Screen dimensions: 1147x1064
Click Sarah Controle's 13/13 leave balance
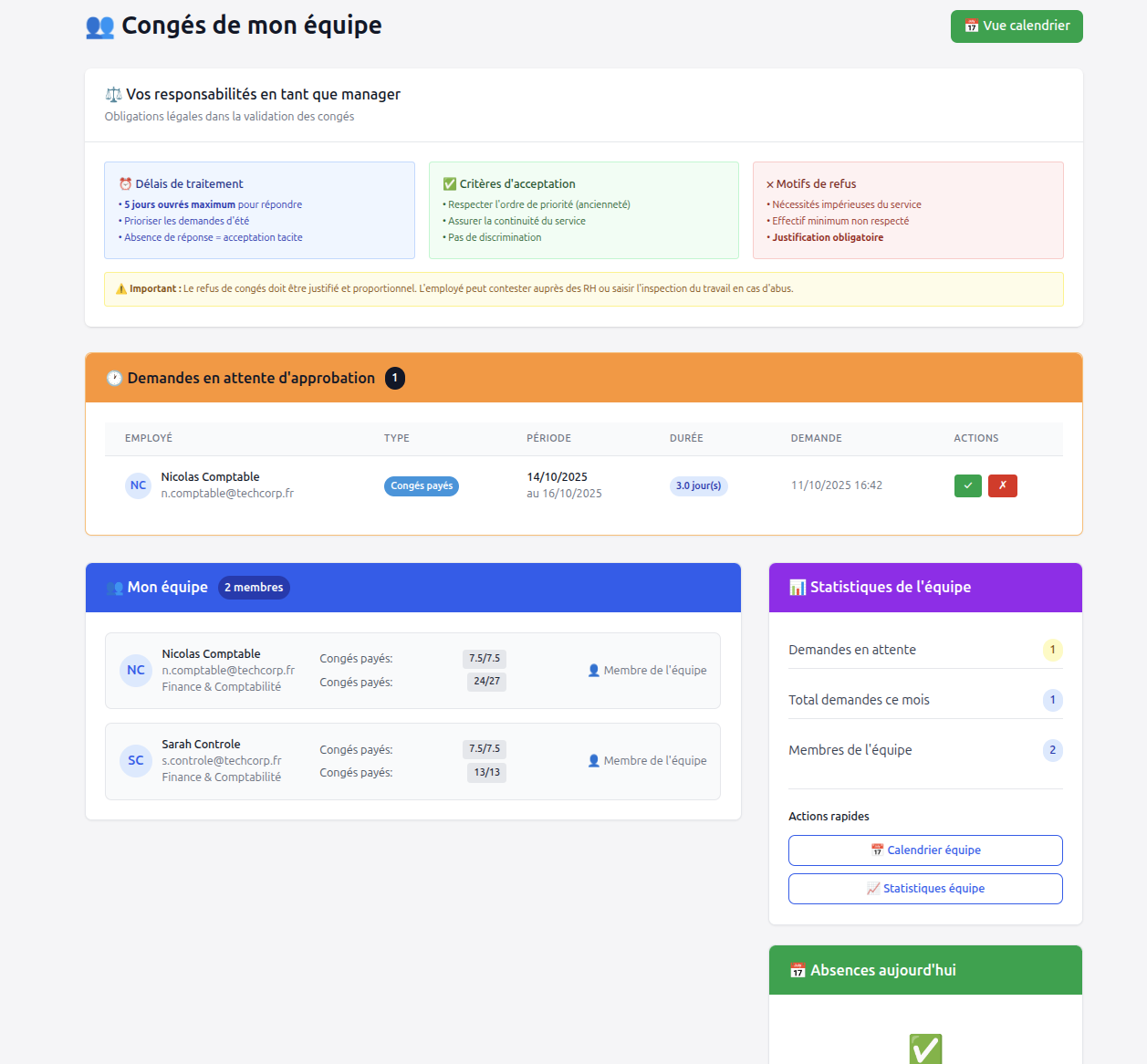click(x=486, y=773)
